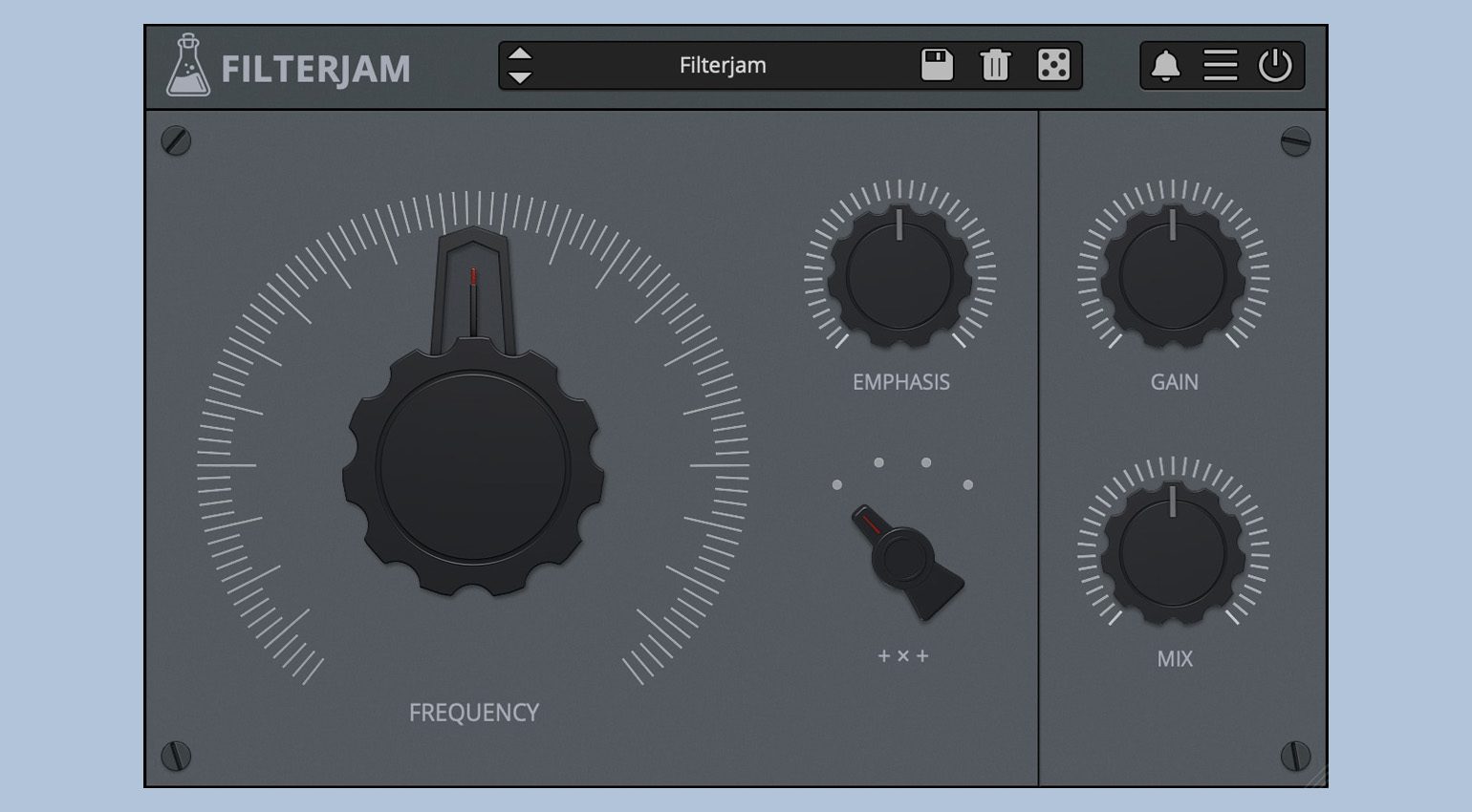Randomize settings with the dice icon
Image resolution: width=1472 pixels, height=812 pixels.
[x=1053, y=65]
